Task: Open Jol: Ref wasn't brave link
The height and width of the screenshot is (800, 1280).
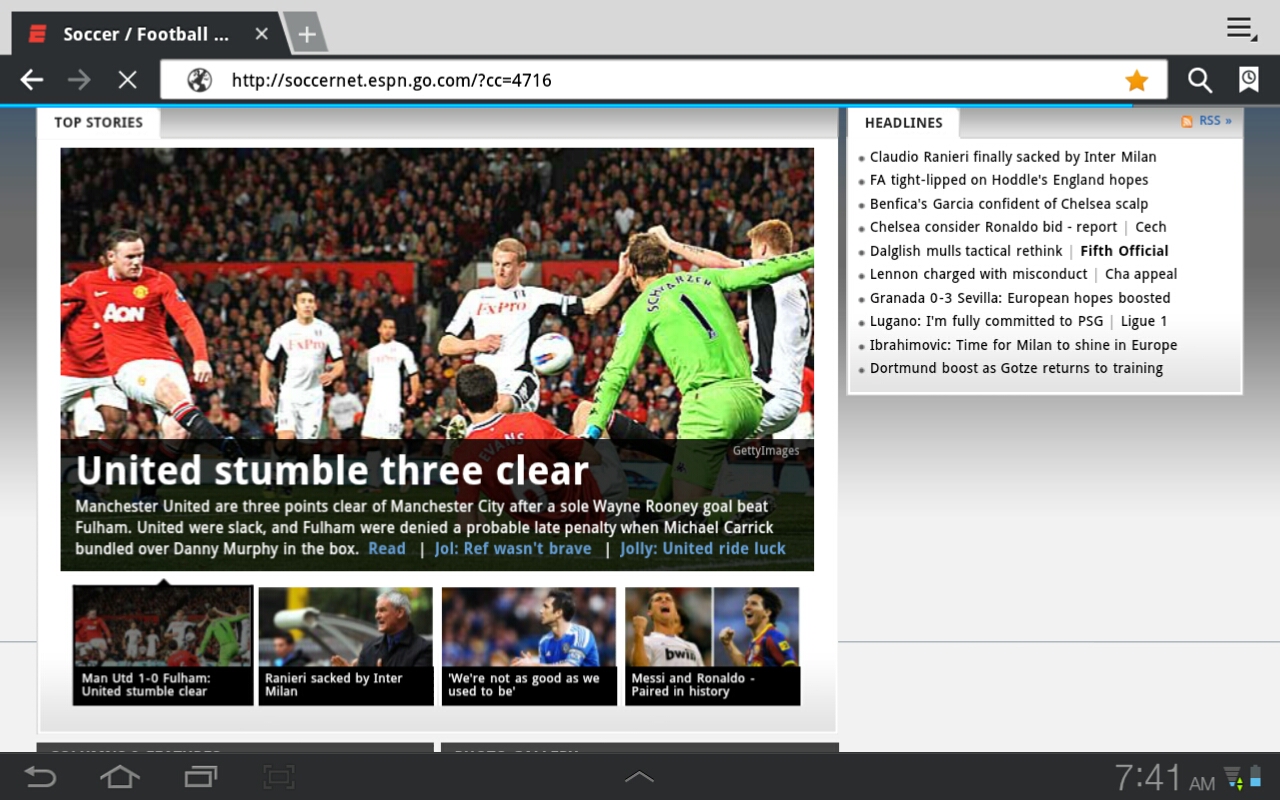Action: point(513,548)
